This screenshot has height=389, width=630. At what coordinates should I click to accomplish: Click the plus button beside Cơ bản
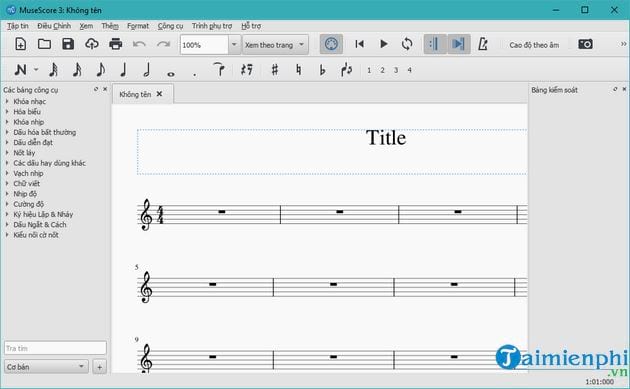[99, 367]
